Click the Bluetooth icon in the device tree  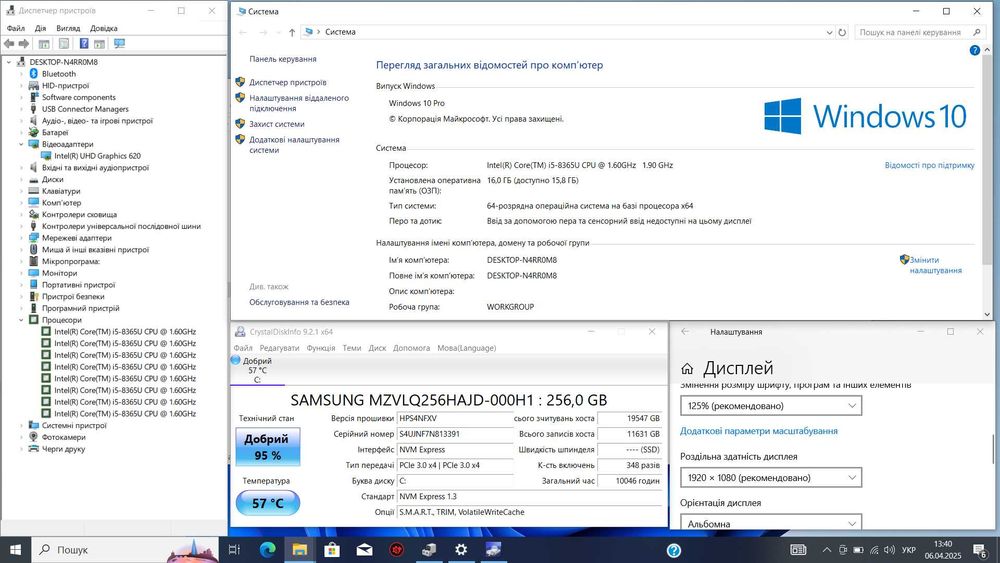pos(34,74)
